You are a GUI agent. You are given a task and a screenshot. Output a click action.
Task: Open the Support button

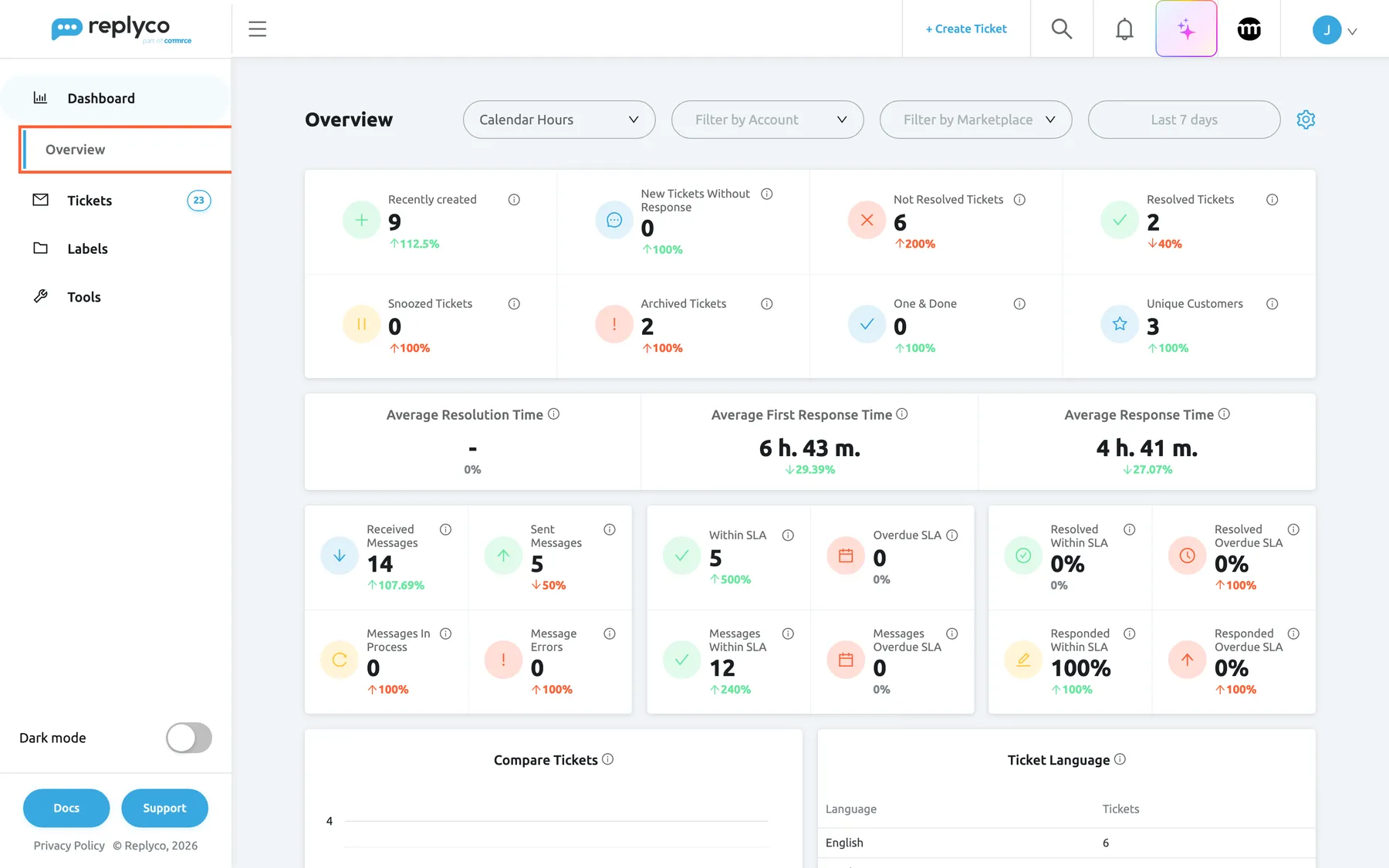click(x=164, y=808)
